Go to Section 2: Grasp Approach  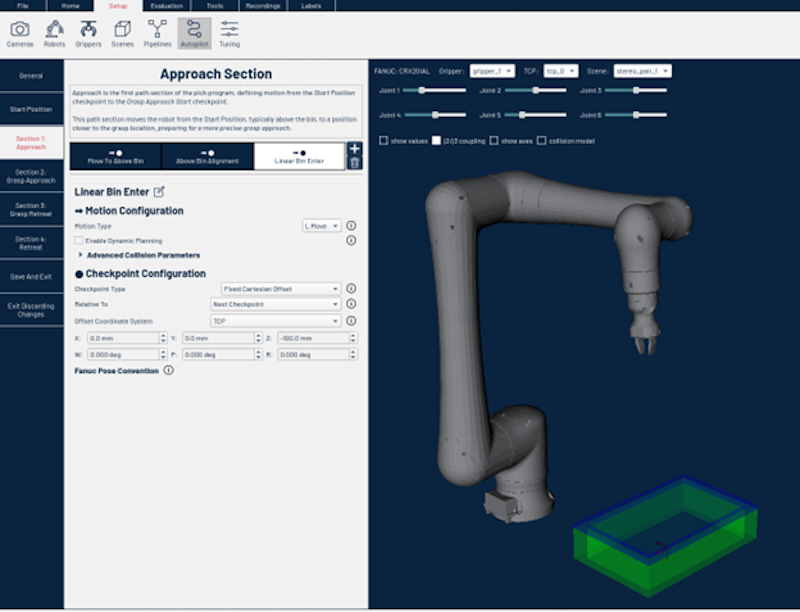31,177
